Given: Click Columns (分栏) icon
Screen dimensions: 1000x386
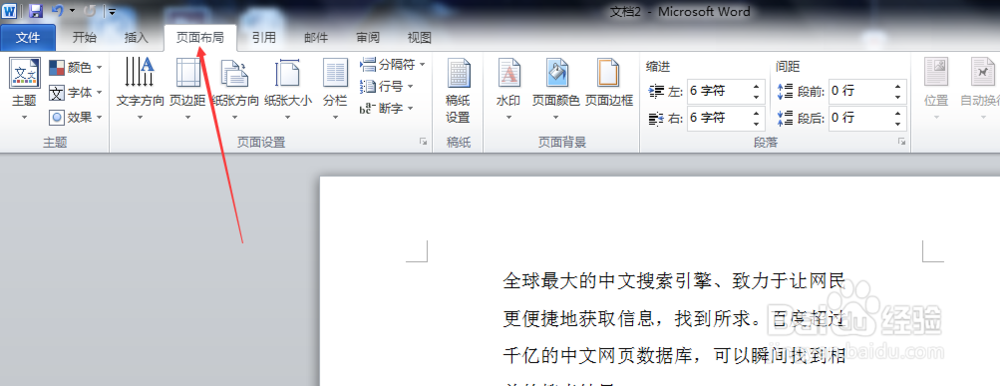Looking at the screenshot, I should click(335, 73).
